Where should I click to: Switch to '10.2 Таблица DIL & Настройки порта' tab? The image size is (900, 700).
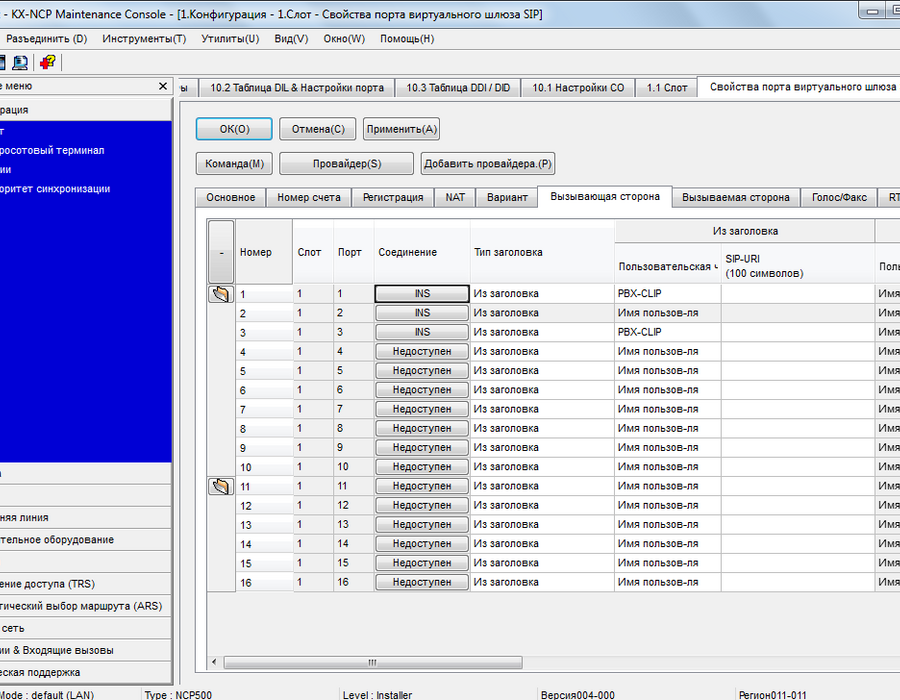coord(297,88)
